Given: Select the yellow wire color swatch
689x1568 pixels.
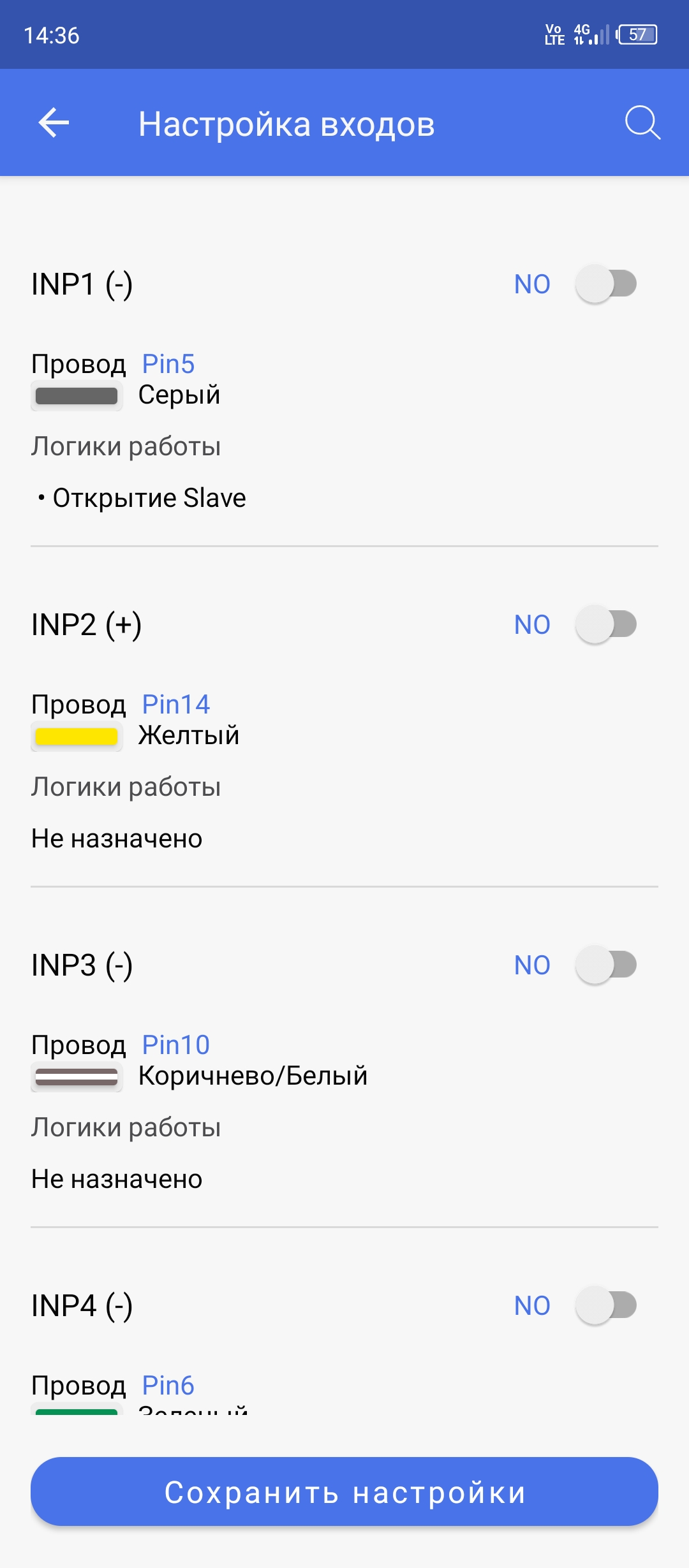Looking at the screenshot, I should pos(77,736).
